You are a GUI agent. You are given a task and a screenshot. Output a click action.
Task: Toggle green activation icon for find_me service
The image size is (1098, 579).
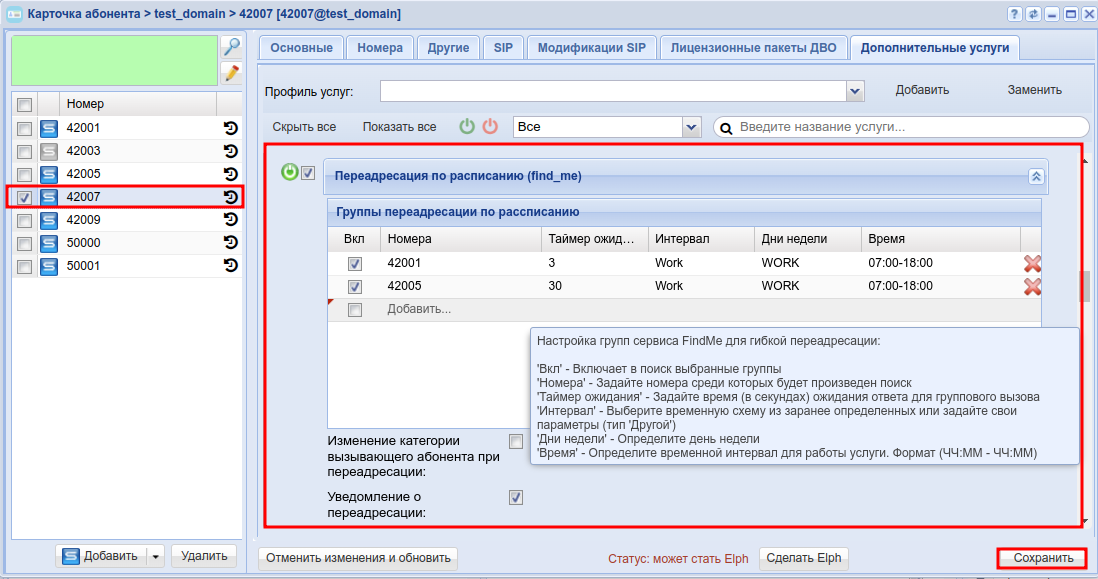point(290,173)
